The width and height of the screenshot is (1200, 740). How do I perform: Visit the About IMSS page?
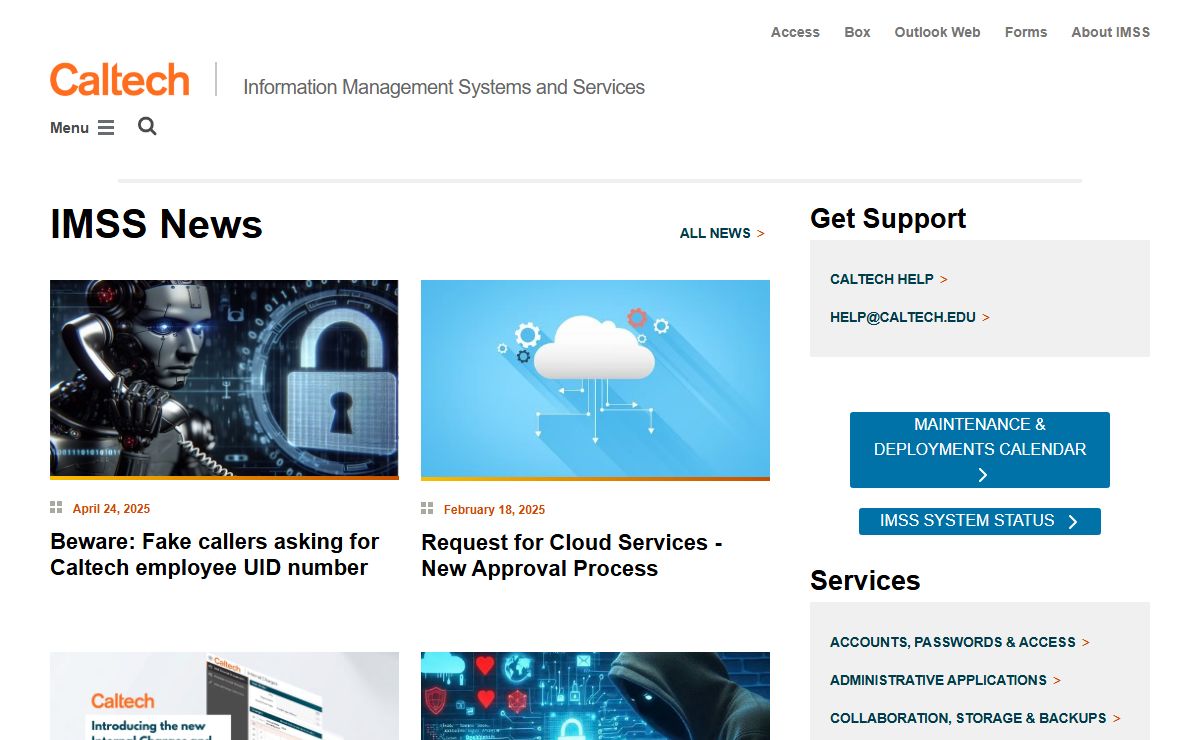click(1110, 32)
